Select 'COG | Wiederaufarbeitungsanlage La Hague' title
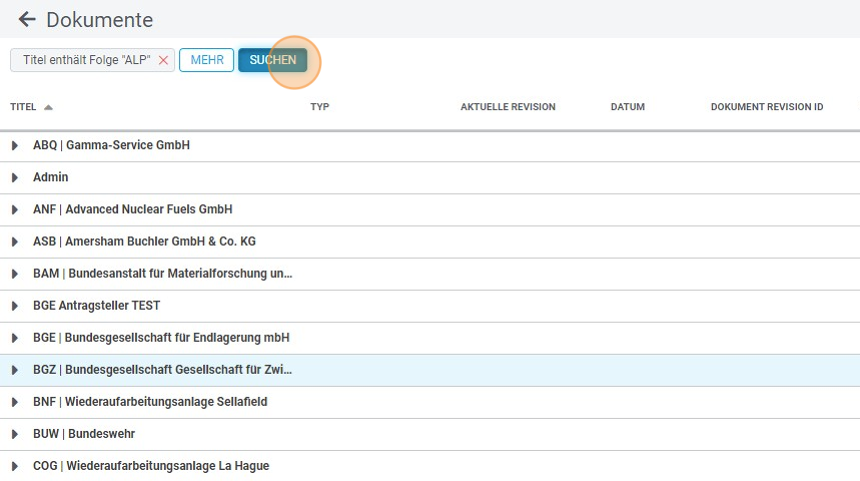The image size is (860, 481). 151,466
